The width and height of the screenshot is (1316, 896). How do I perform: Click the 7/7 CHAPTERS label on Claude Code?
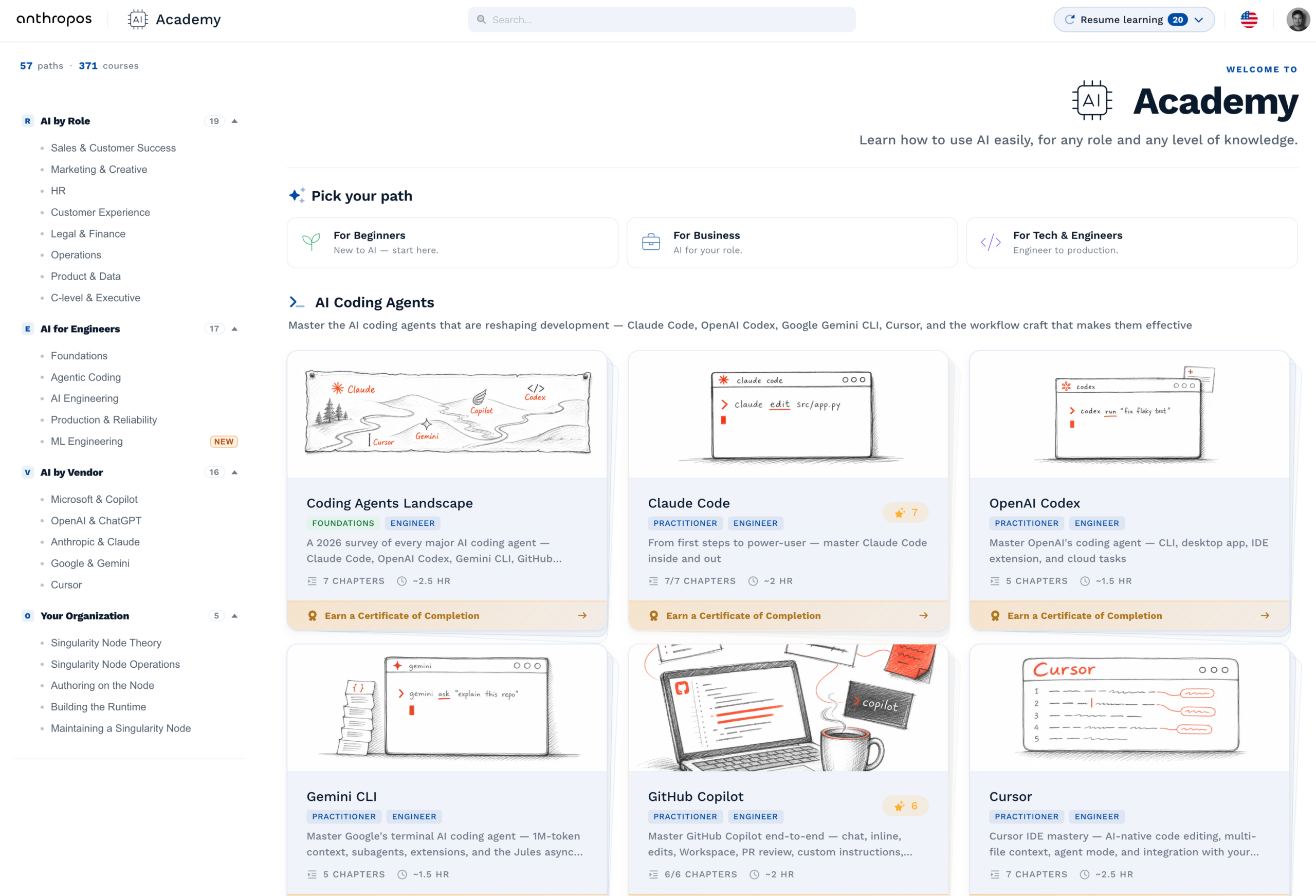pyautogui.click(x=700, y=581)
